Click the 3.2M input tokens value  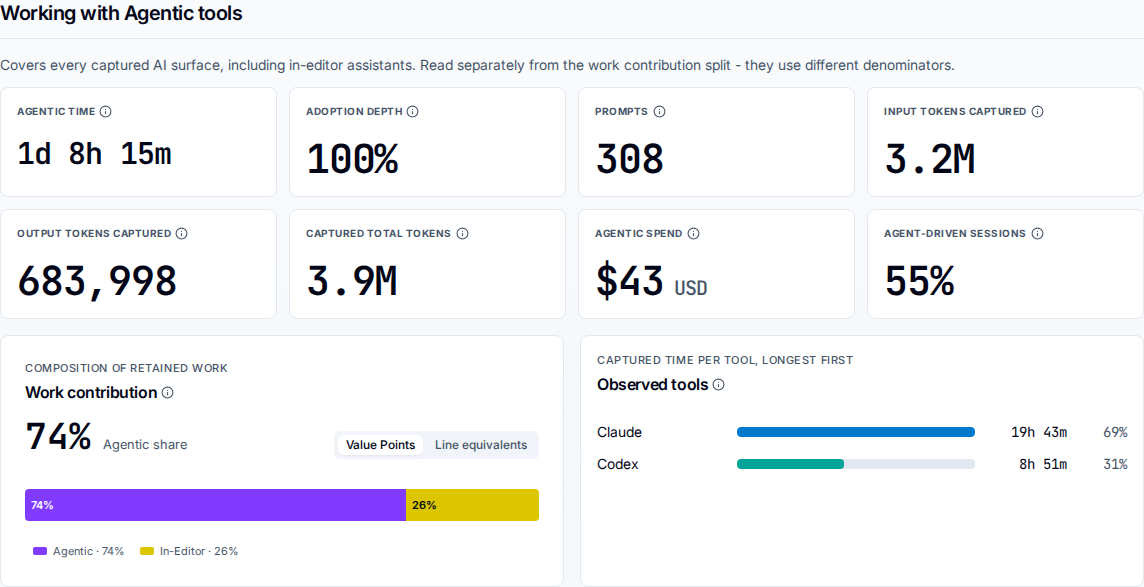pyautogui.click(x=930, y=159)
